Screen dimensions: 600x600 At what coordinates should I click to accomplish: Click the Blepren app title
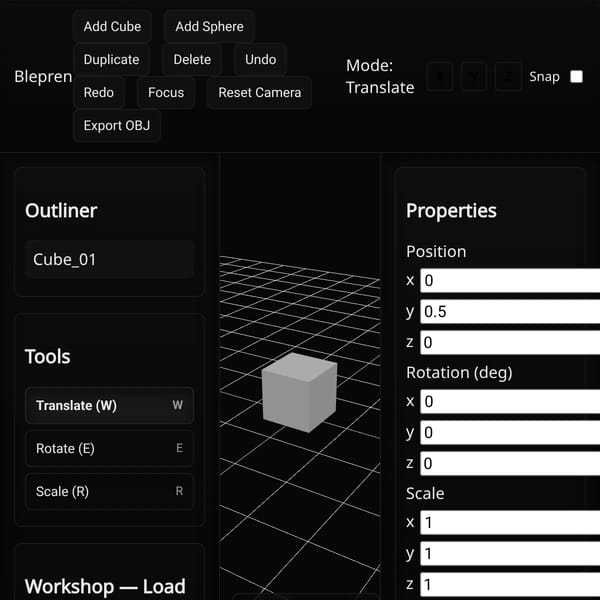43,77
